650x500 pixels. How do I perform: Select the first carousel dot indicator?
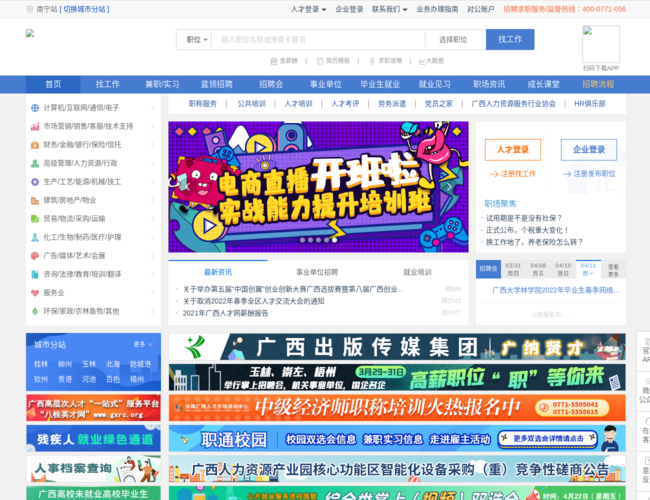pyautogui.click(x=303, y=240)
